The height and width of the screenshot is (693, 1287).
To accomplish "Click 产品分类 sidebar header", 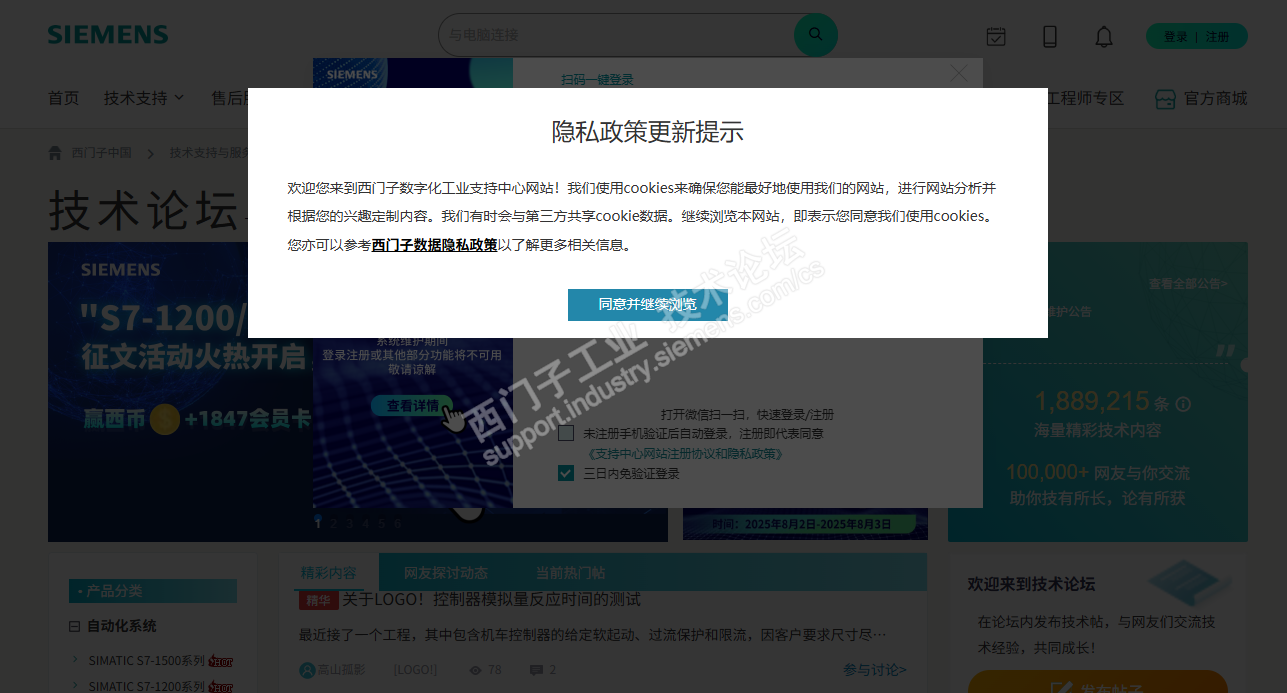I will point(152,591).
